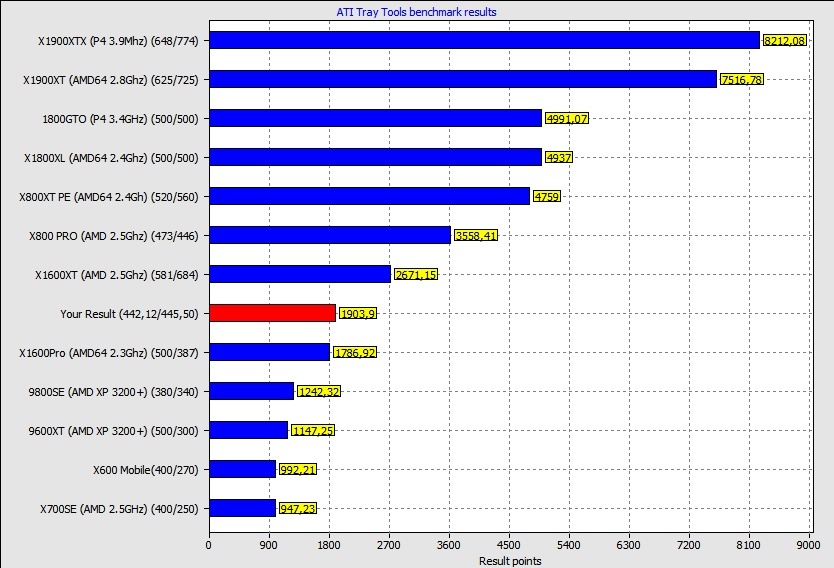Click the yellow value label 8212,08

pos(785,40)
